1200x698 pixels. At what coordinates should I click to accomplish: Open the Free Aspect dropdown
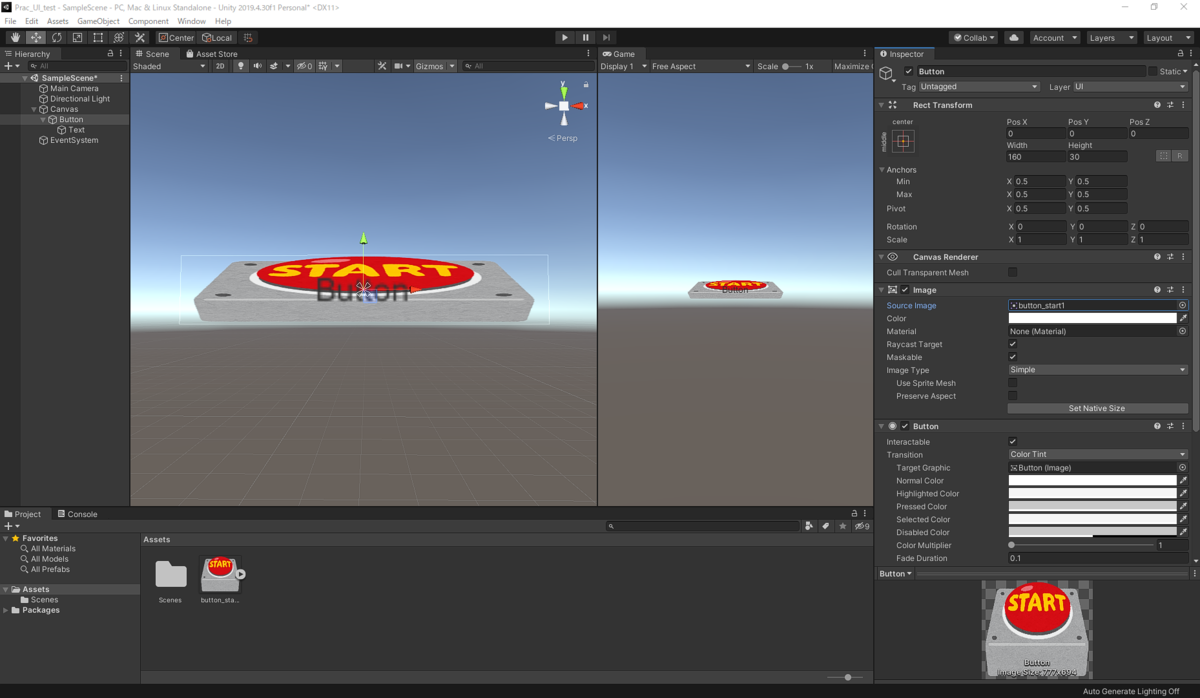tap(700, 66)
